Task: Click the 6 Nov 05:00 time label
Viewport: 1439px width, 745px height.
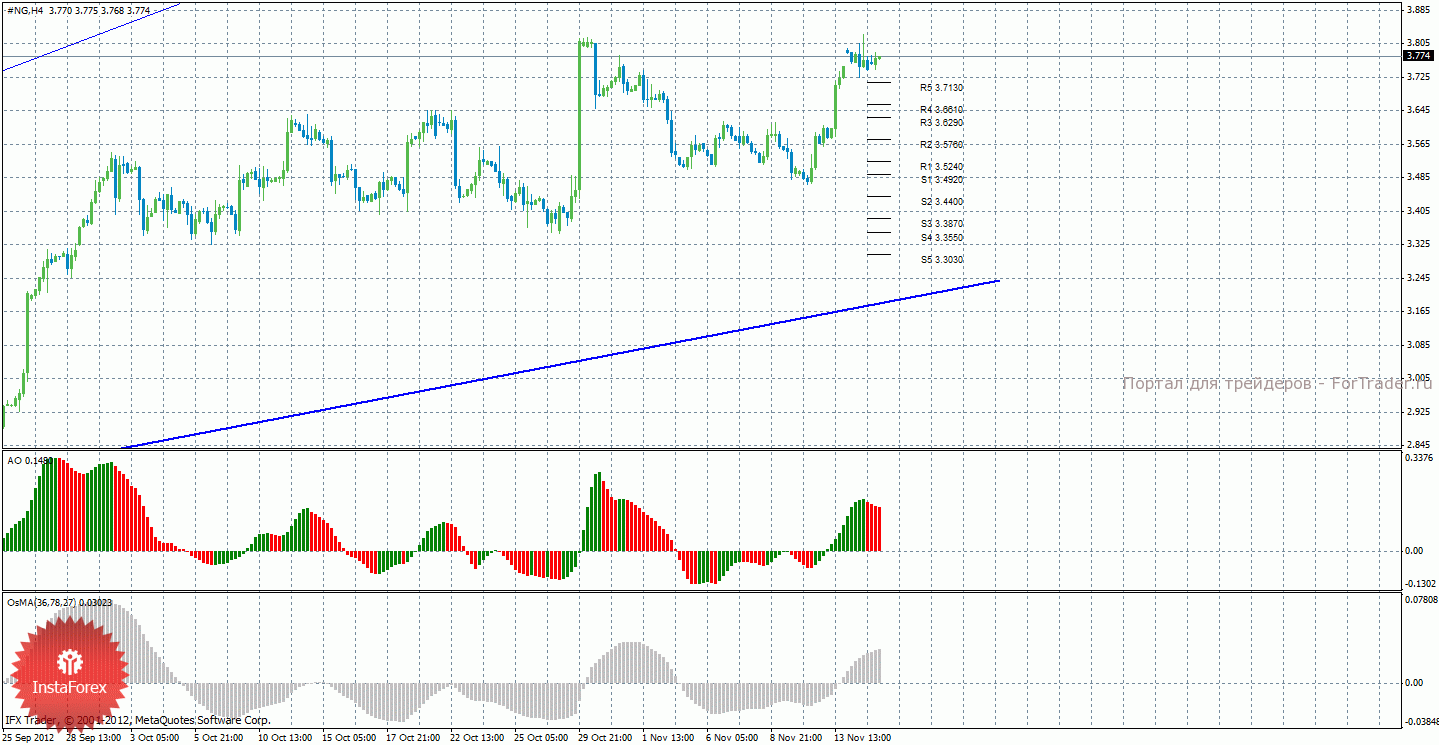Action: [x=734, y=737]
